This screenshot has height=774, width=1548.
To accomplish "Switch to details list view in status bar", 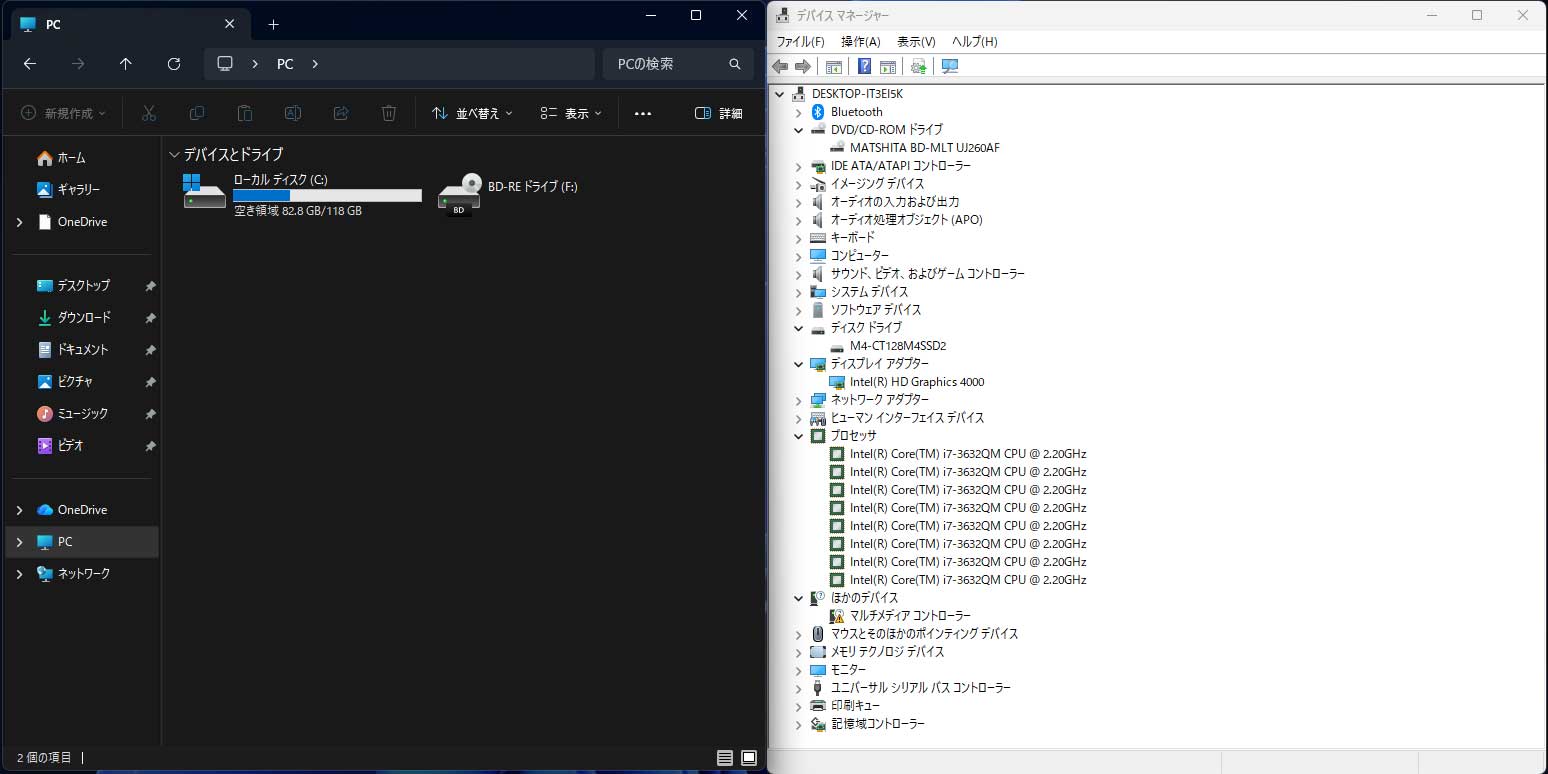I will tap(725, 758).
